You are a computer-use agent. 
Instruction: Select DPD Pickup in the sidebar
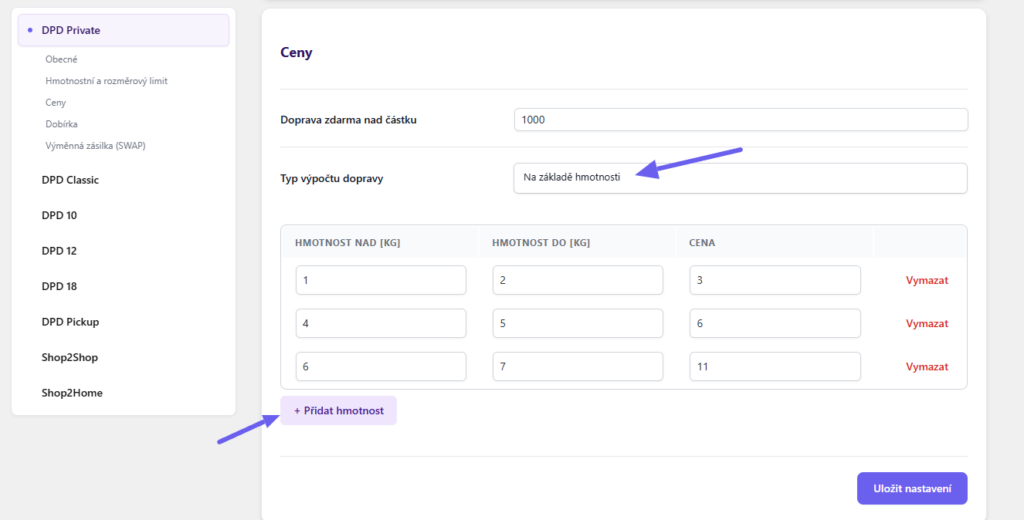click(70, 321)
